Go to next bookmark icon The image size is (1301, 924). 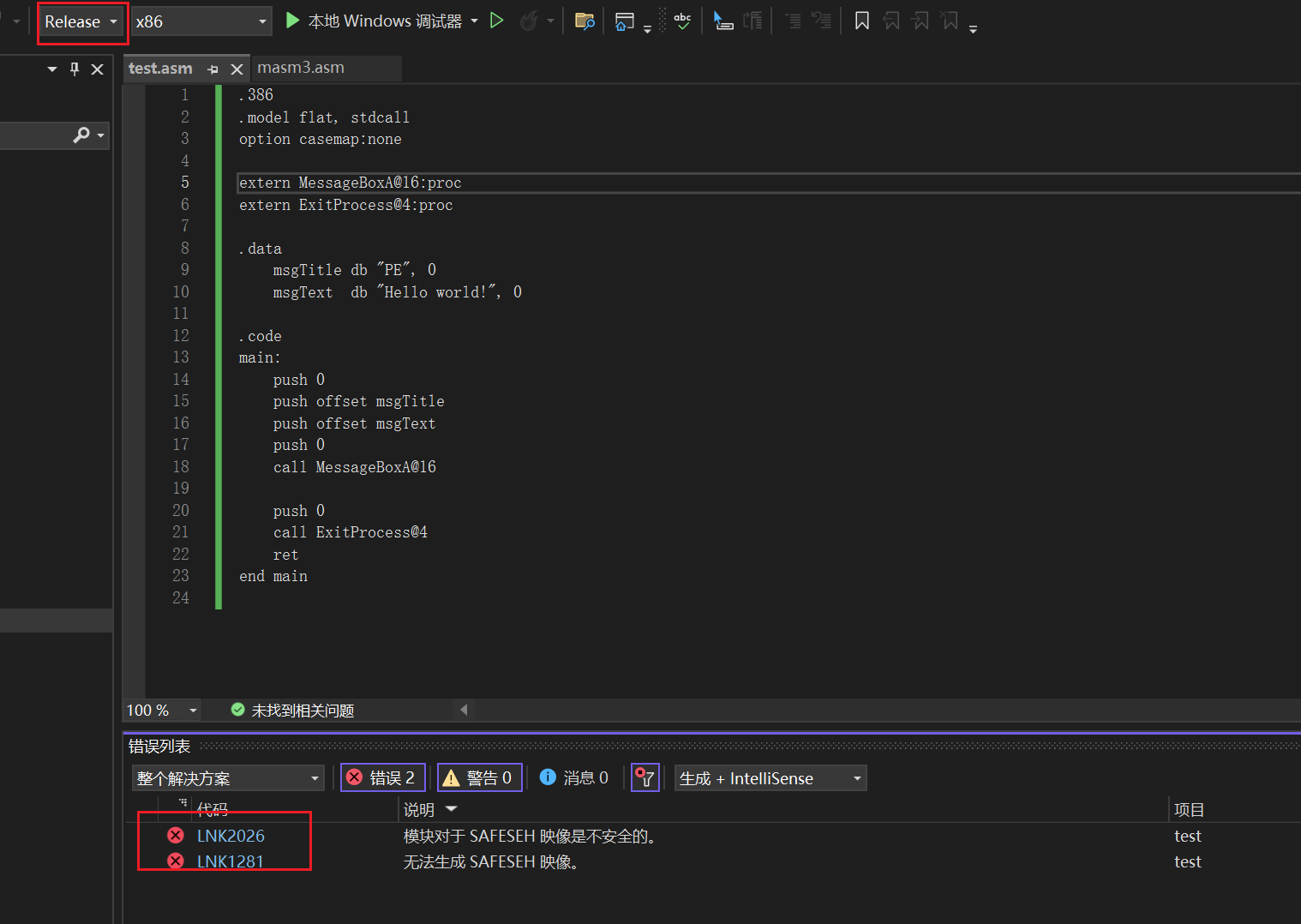(920, 21)
